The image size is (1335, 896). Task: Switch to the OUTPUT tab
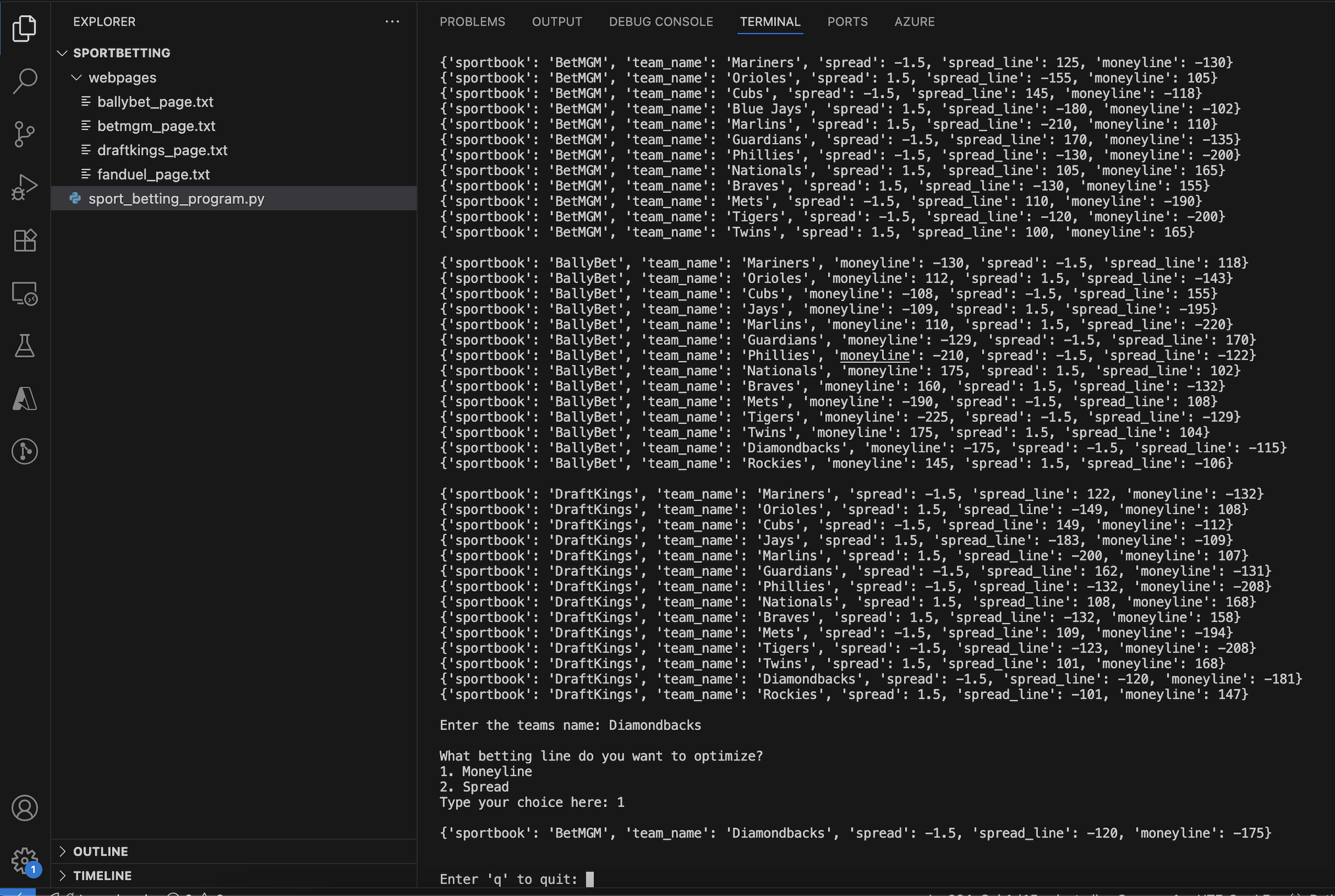tap(557, 22)
